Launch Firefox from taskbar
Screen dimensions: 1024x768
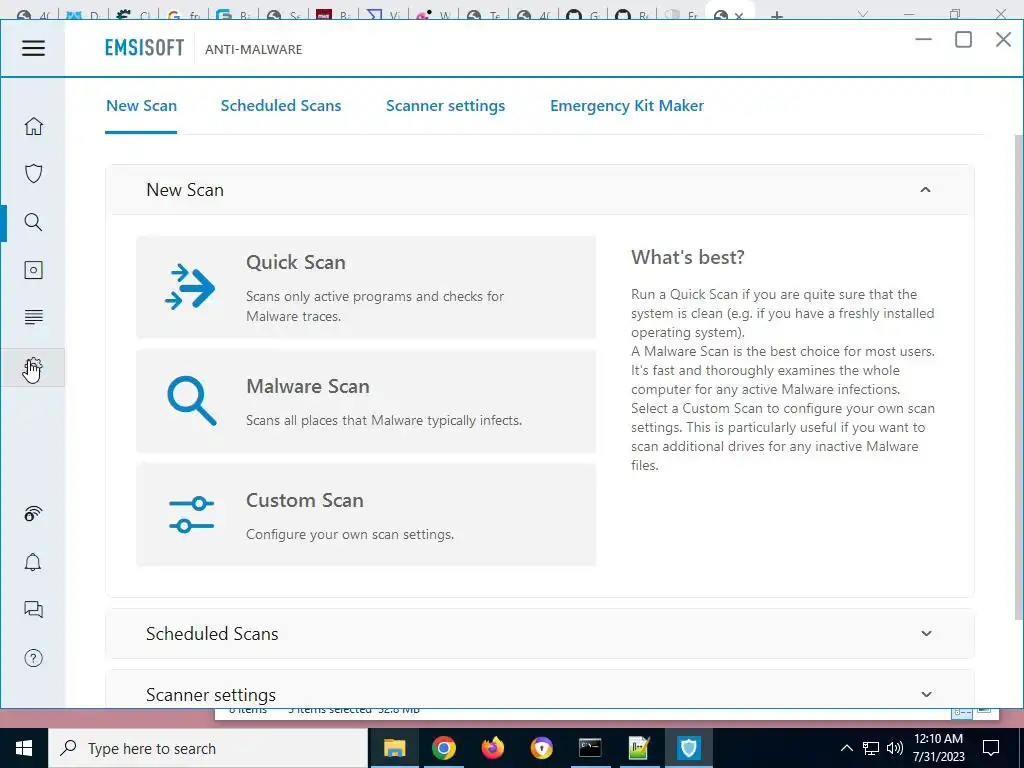pyautogui.click(x=492, y=748)
